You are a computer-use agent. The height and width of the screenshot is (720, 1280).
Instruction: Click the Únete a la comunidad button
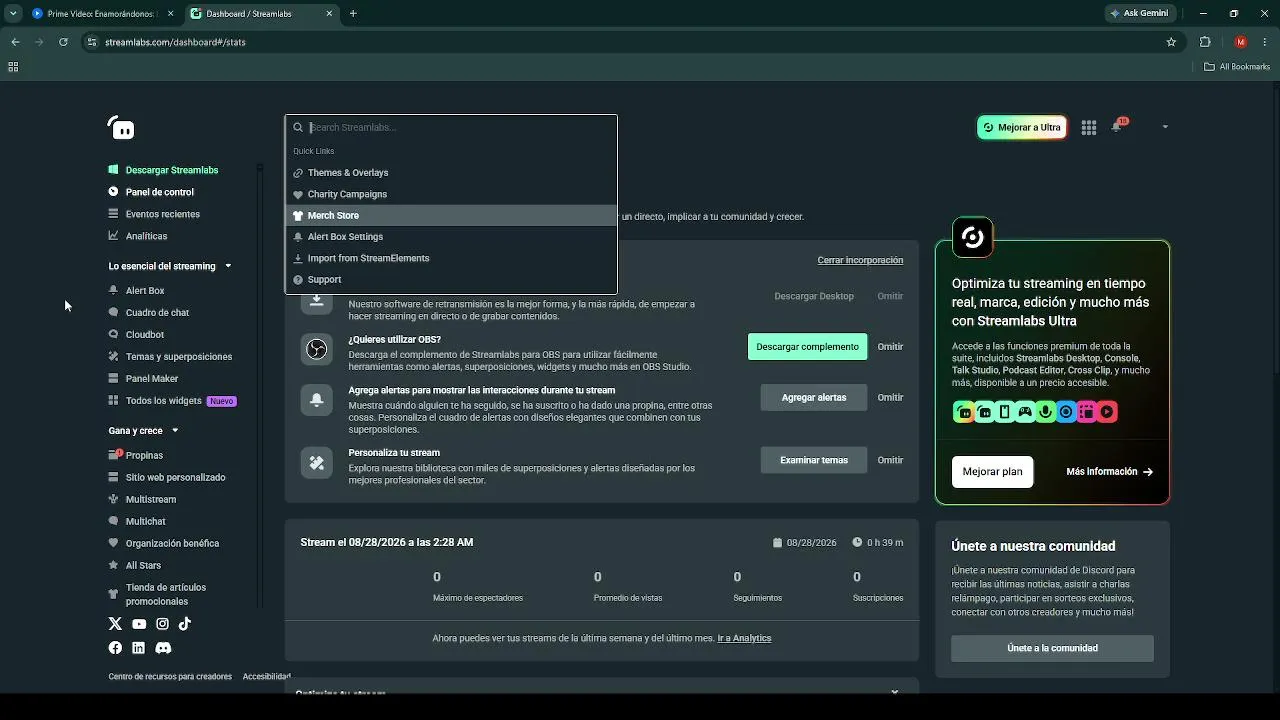[x=1052, y=648]
